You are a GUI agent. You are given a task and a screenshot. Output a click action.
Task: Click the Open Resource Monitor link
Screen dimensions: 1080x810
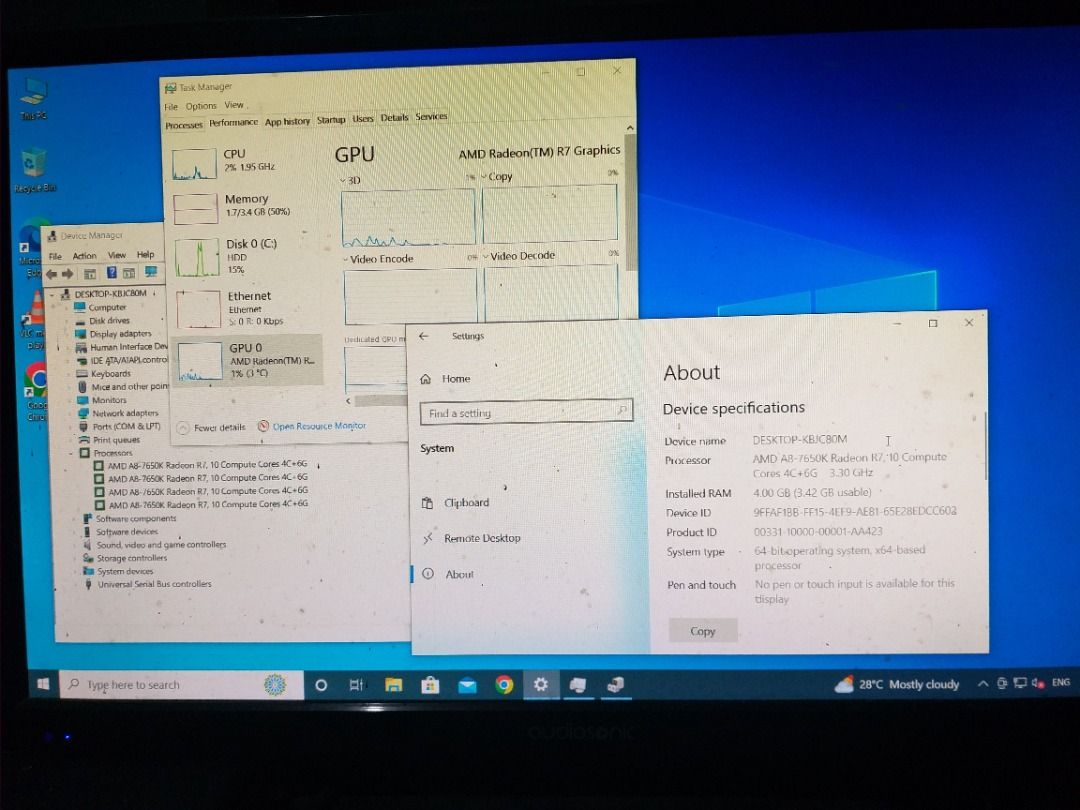click(316, 425)
